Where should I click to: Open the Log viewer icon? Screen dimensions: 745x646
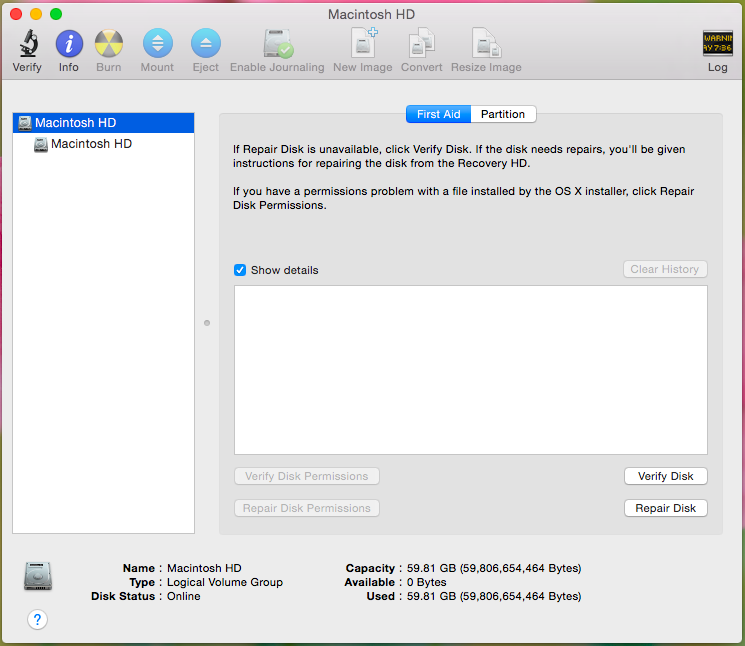[717, 43]
